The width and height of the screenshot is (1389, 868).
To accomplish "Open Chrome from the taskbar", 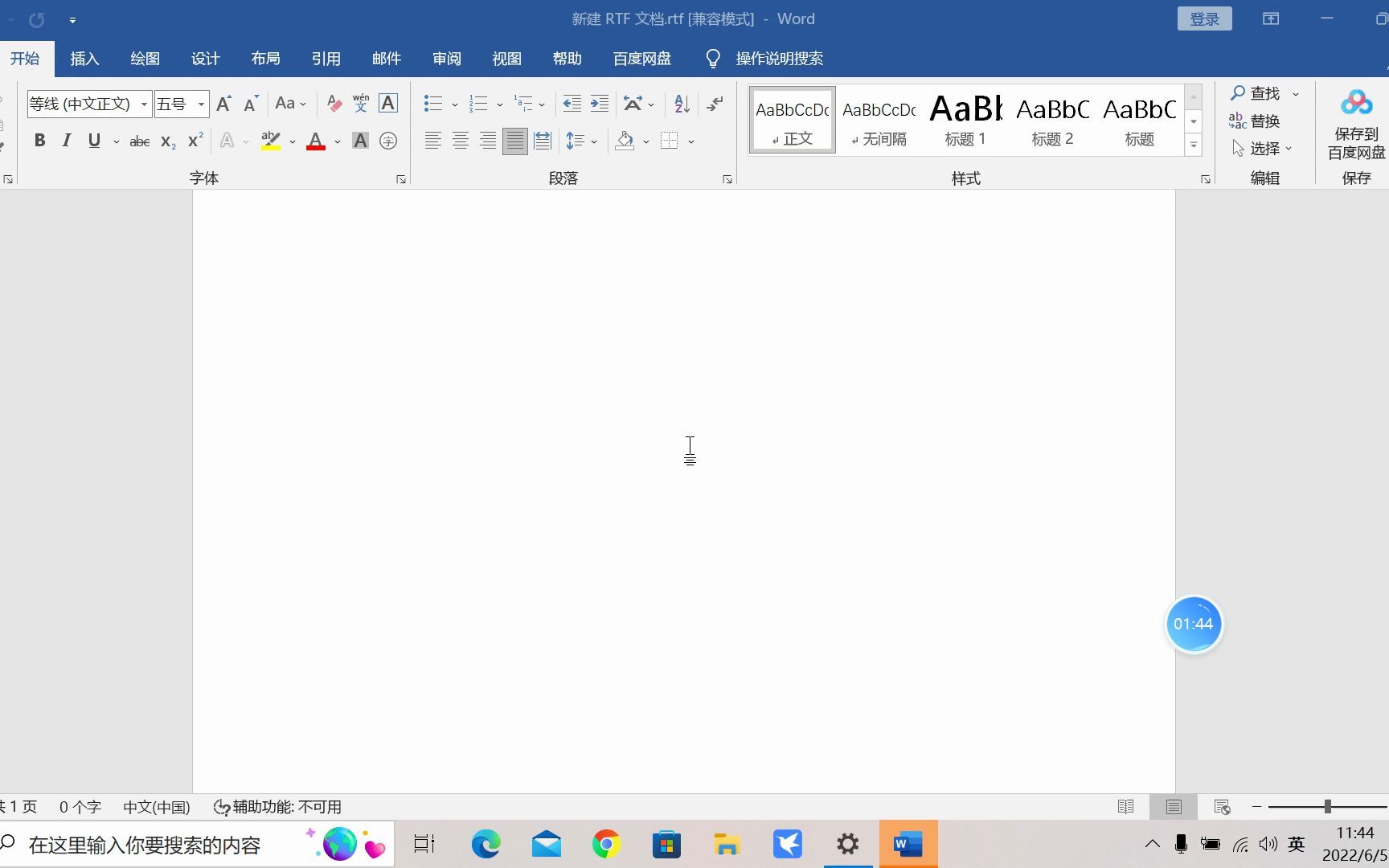I will 606,844.
